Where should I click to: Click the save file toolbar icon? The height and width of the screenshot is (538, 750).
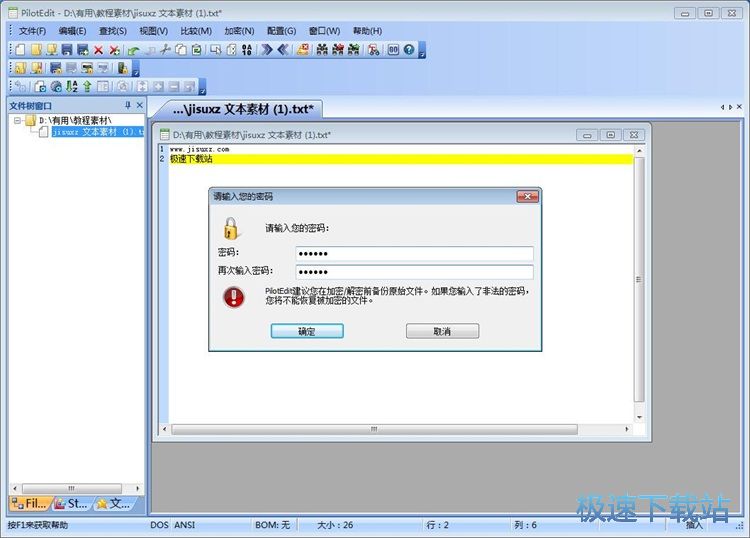[67, 49]
